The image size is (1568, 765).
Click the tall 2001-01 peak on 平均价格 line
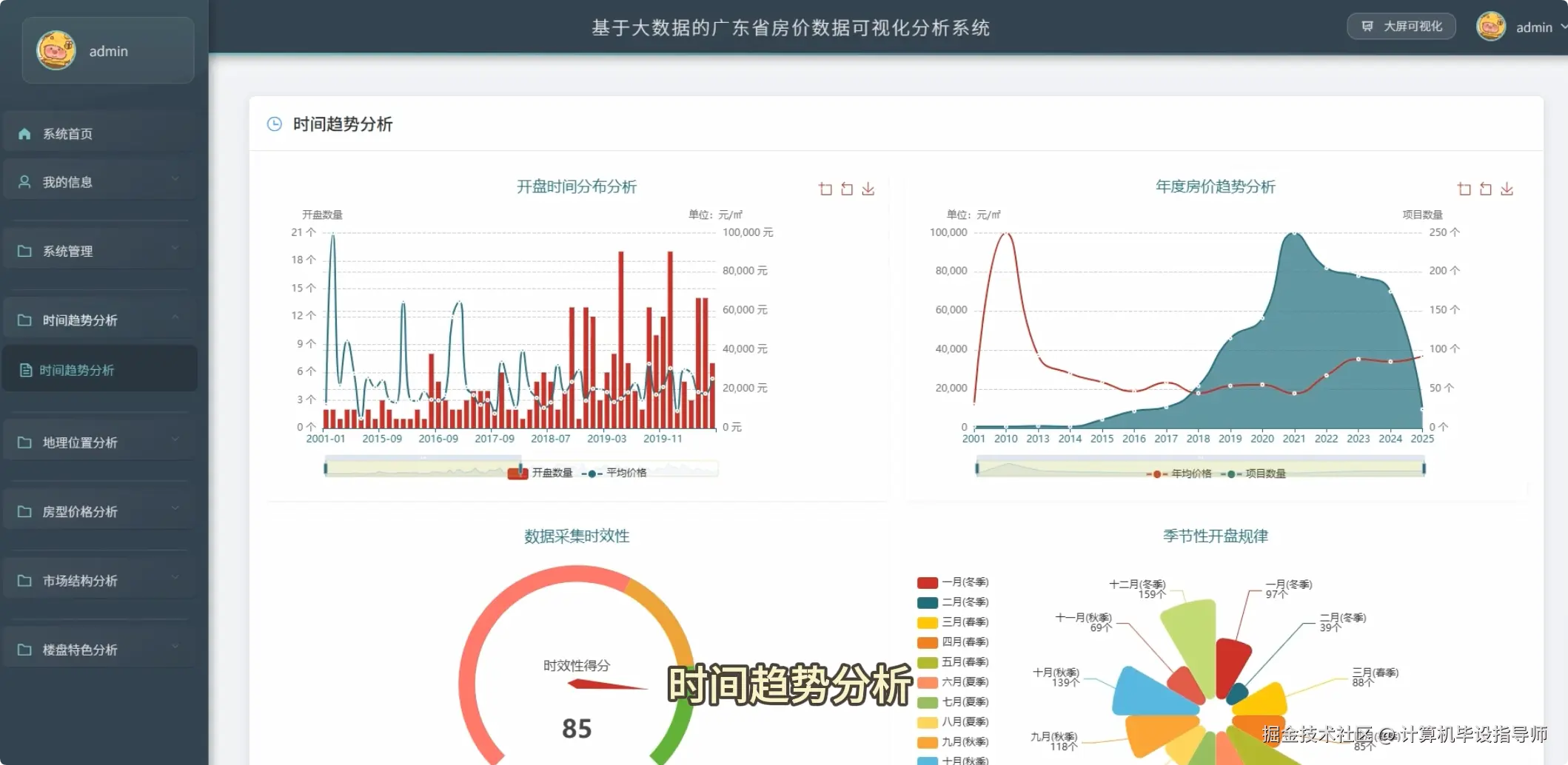point(332,235)
